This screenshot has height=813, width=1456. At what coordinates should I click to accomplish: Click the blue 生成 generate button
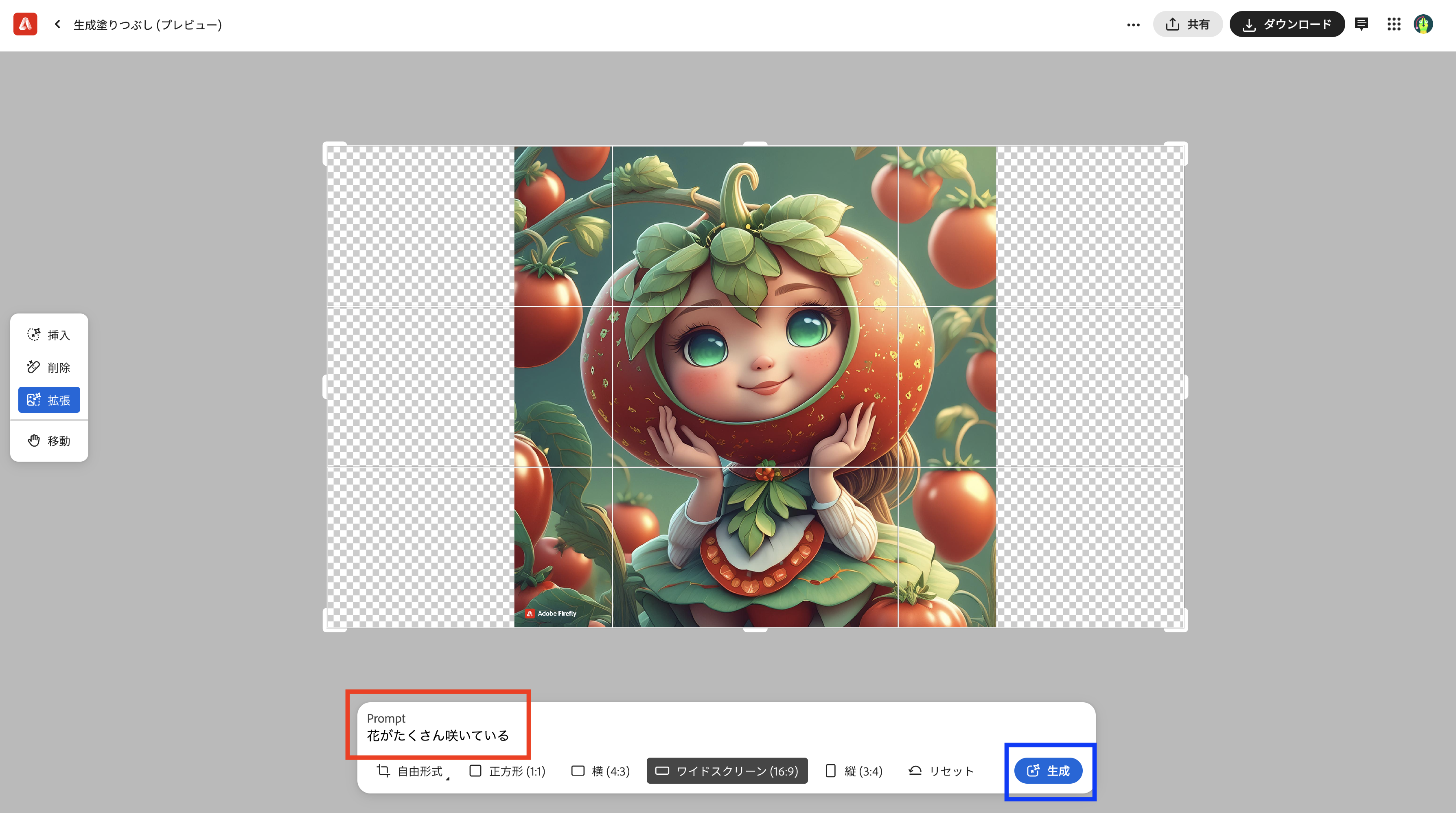pyautogui.click(x=1048, y=771)
